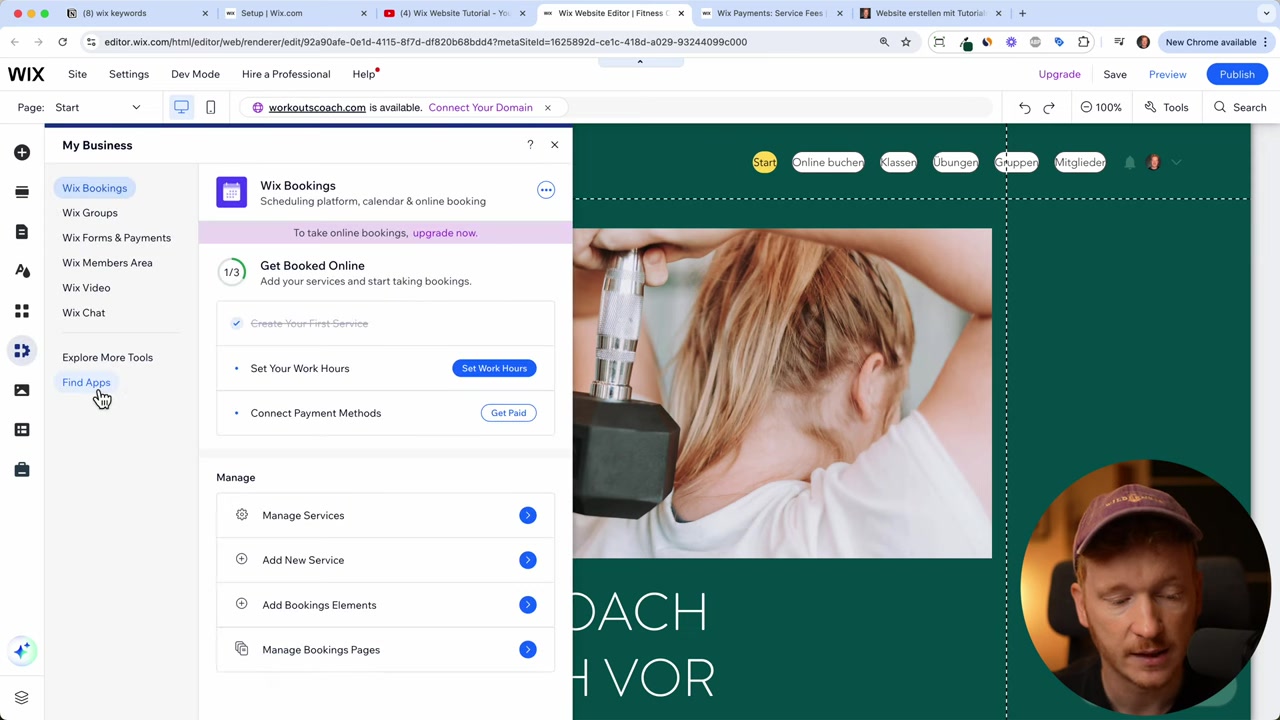Click the Upgrade link in top bar

[x=1059, y=74]
